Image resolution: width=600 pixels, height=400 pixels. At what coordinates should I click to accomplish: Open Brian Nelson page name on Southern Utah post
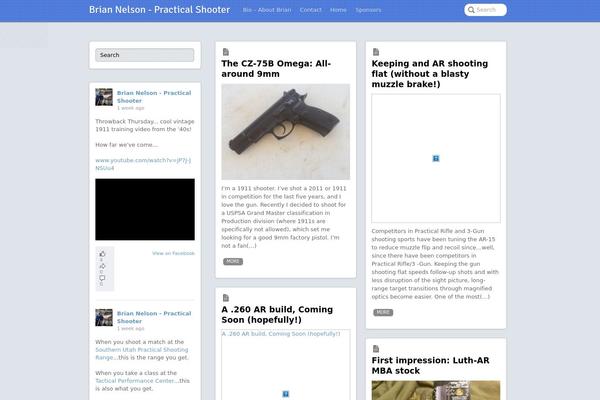(154, 317)
